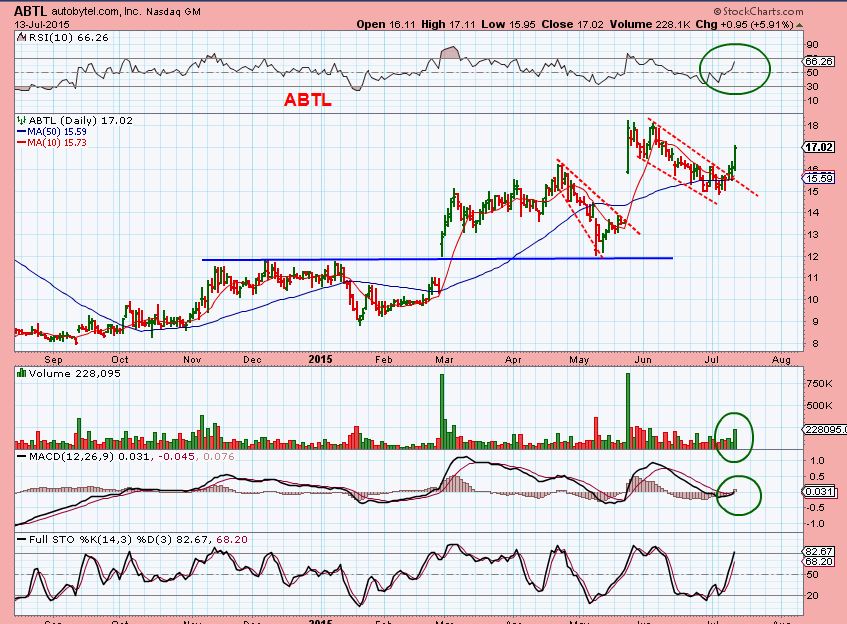Click the May label under the price panel

coord(579,359)
